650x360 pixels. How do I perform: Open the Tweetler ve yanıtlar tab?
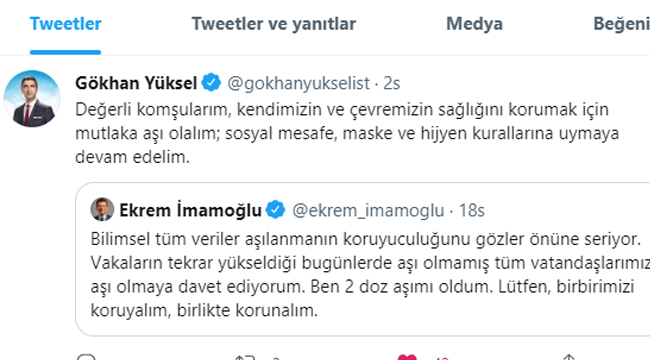274,24
